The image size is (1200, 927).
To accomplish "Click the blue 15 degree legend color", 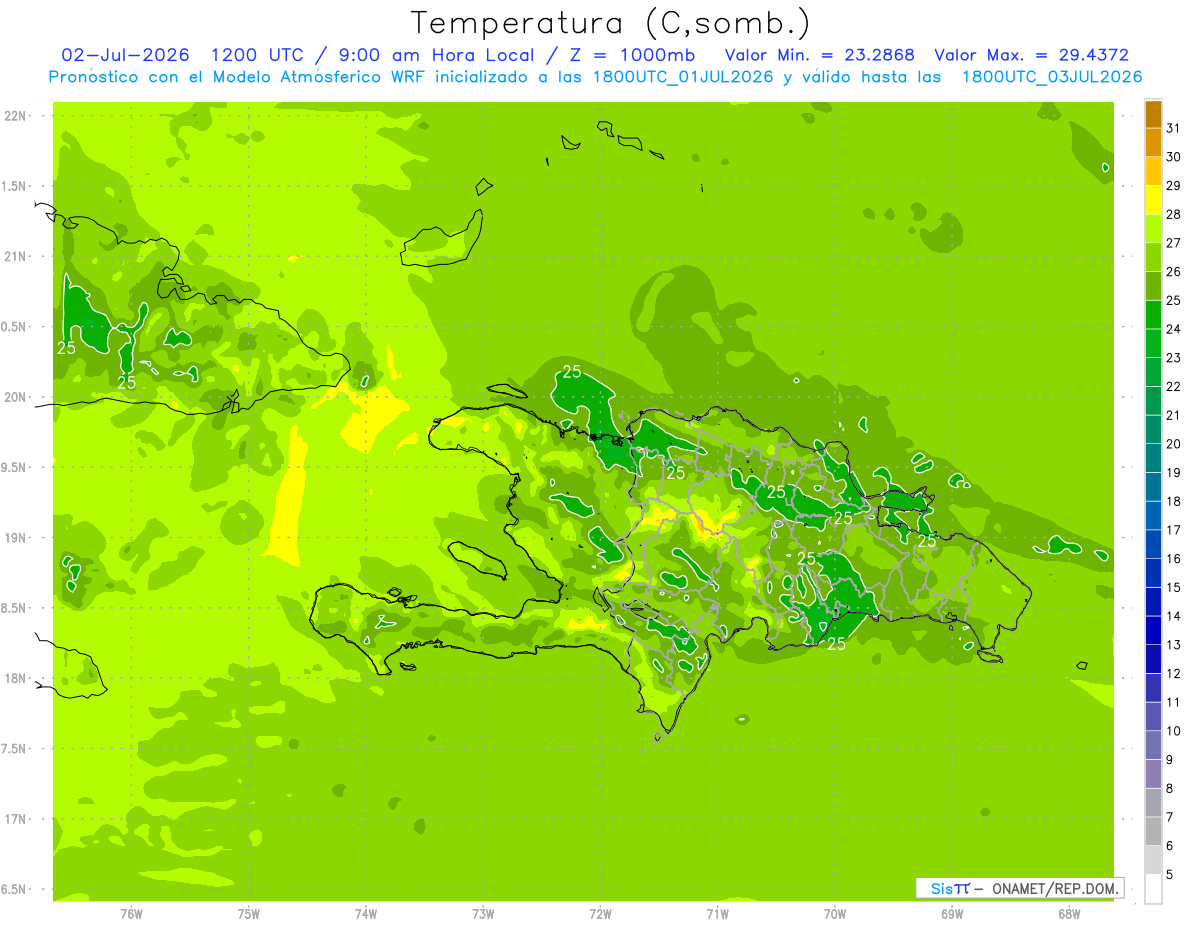I will (x=1153, y=574).
